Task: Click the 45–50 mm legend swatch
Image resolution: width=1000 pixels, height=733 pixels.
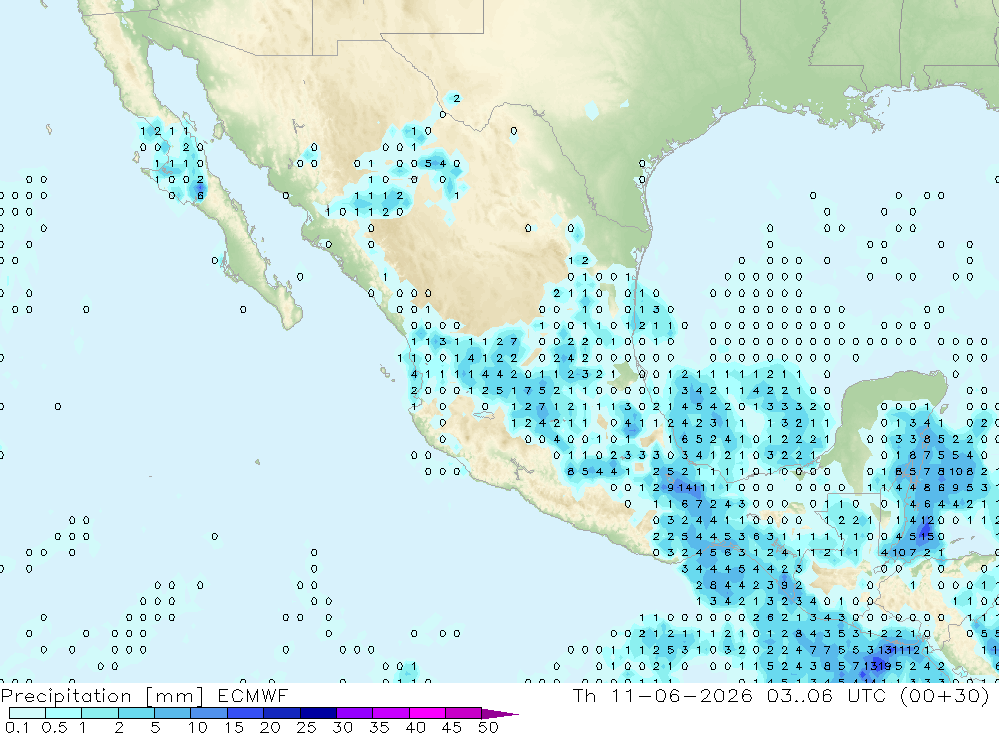Action: pyautogui.click(x=463, y=713)
